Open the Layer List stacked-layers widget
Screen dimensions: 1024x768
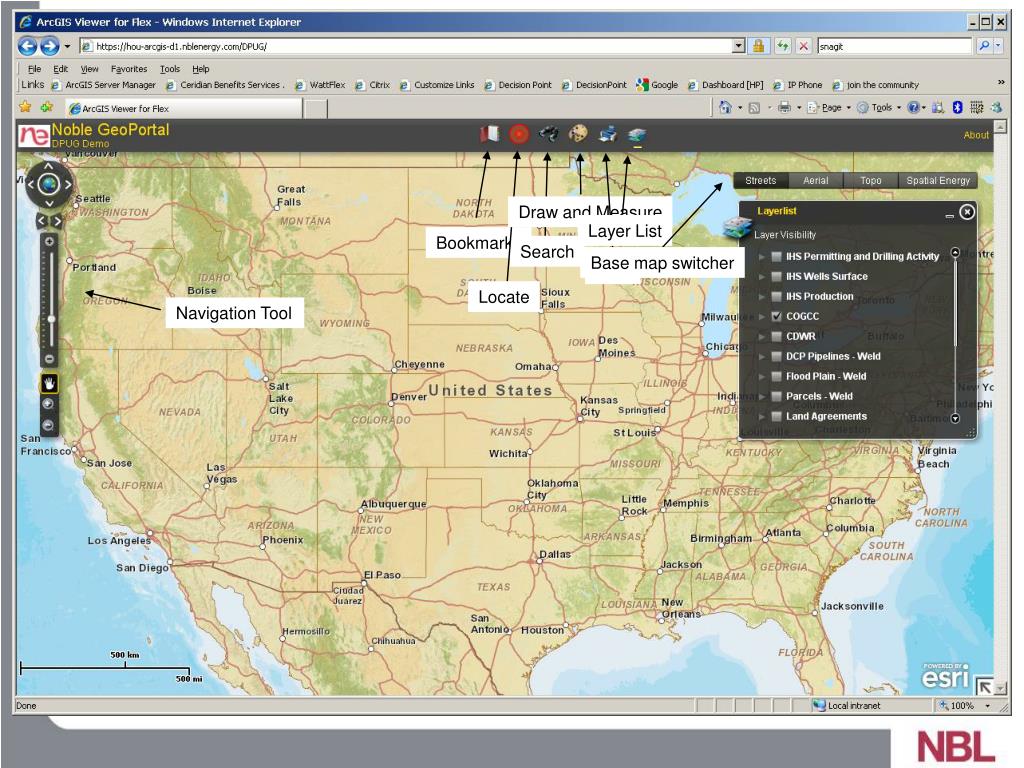(x=637, y=135)
